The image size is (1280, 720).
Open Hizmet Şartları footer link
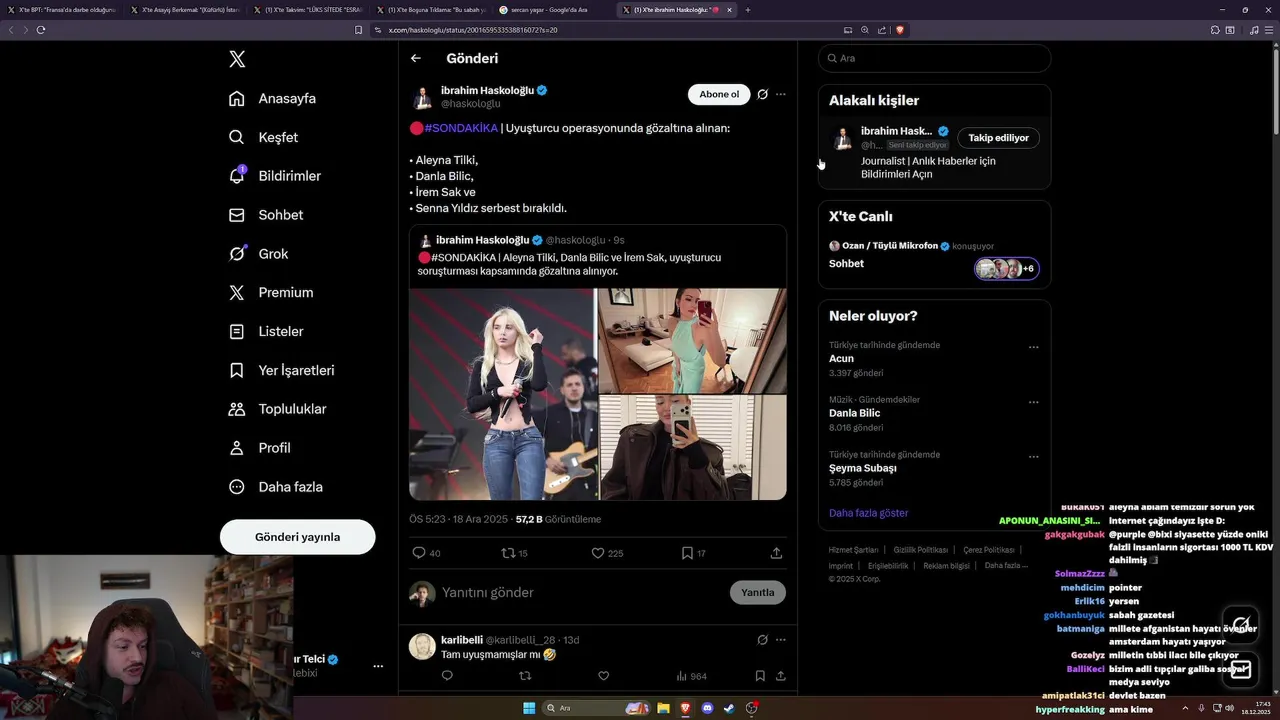[x=853, y=550]
